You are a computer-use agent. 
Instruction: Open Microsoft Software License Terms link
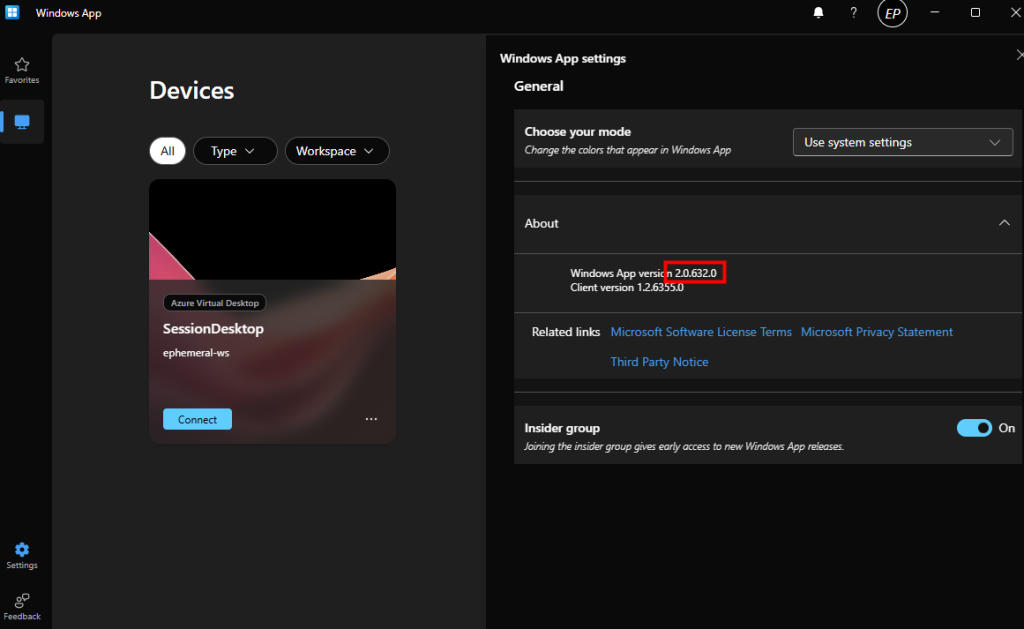click(701, 332)
